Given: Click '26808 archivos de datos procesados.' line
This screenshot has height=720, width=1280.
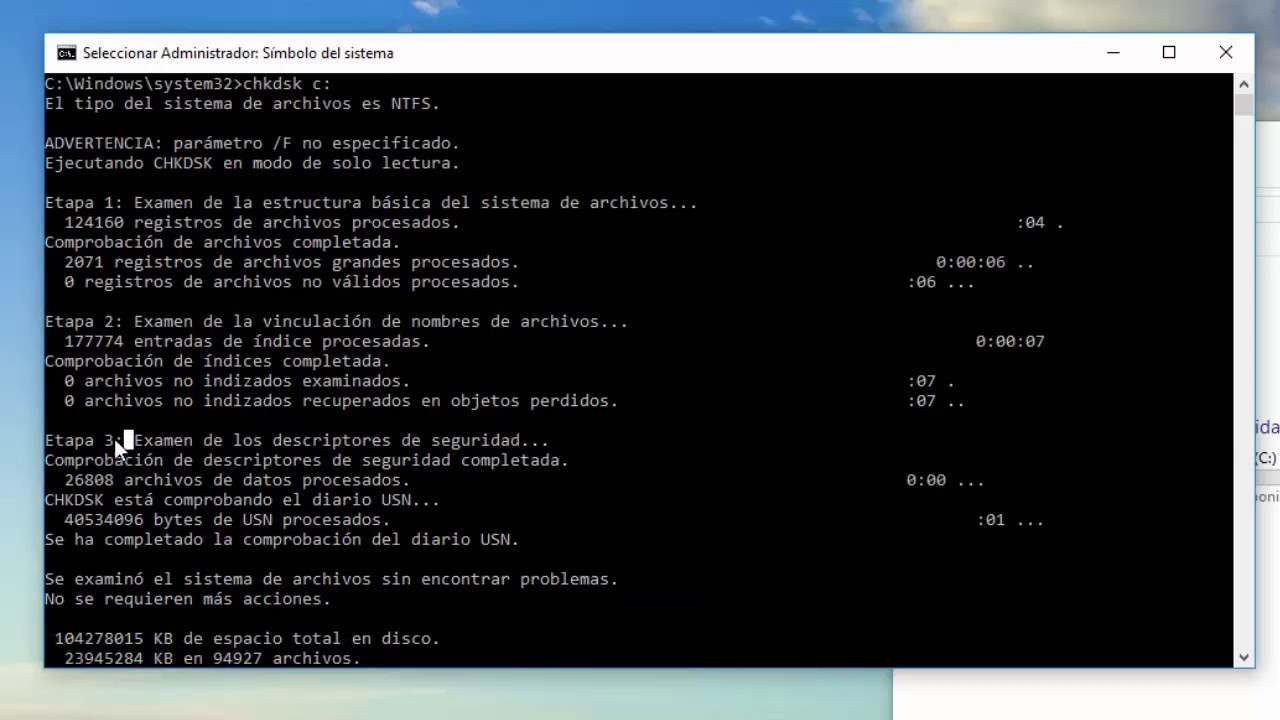Looking at the screenshot, I should point(237,480).
